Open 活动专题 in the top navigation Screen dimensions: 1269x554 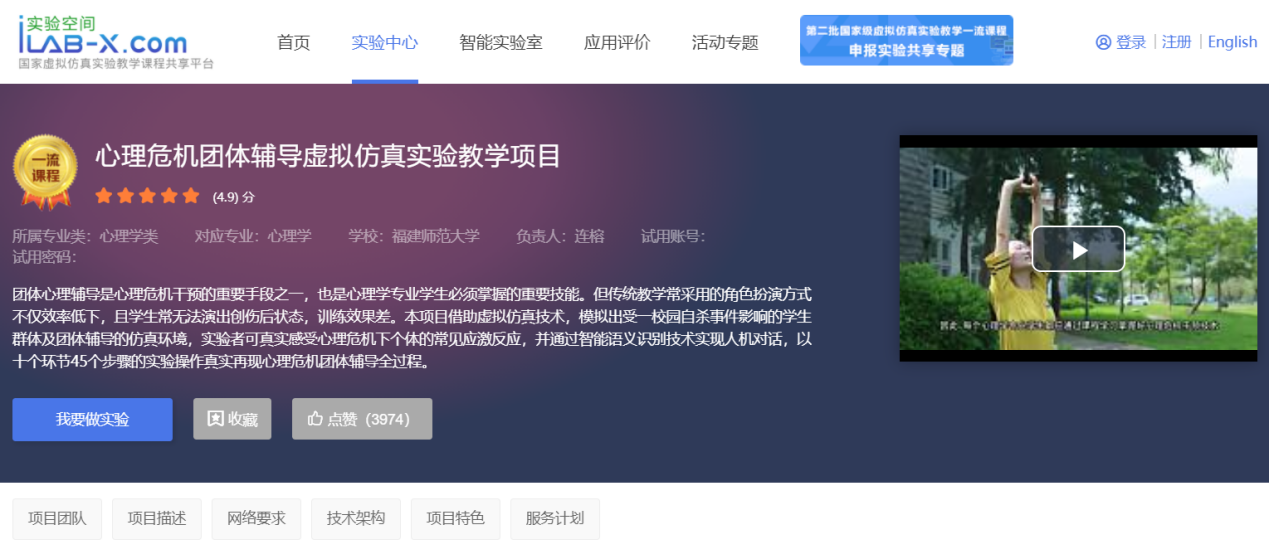(725, 42)
